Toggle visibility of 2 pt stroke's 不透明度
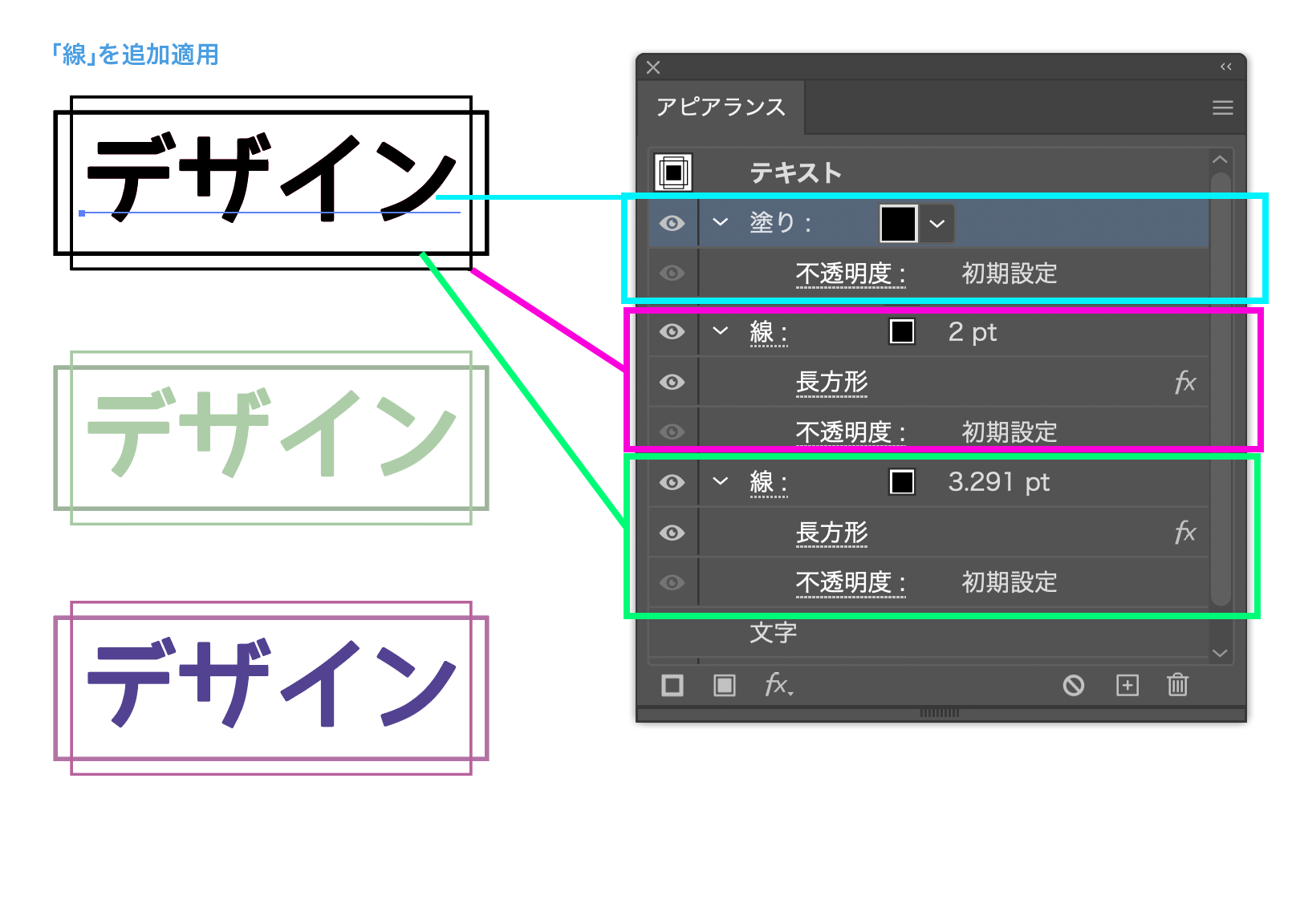The image size is (1300, 924). (672, 432)
